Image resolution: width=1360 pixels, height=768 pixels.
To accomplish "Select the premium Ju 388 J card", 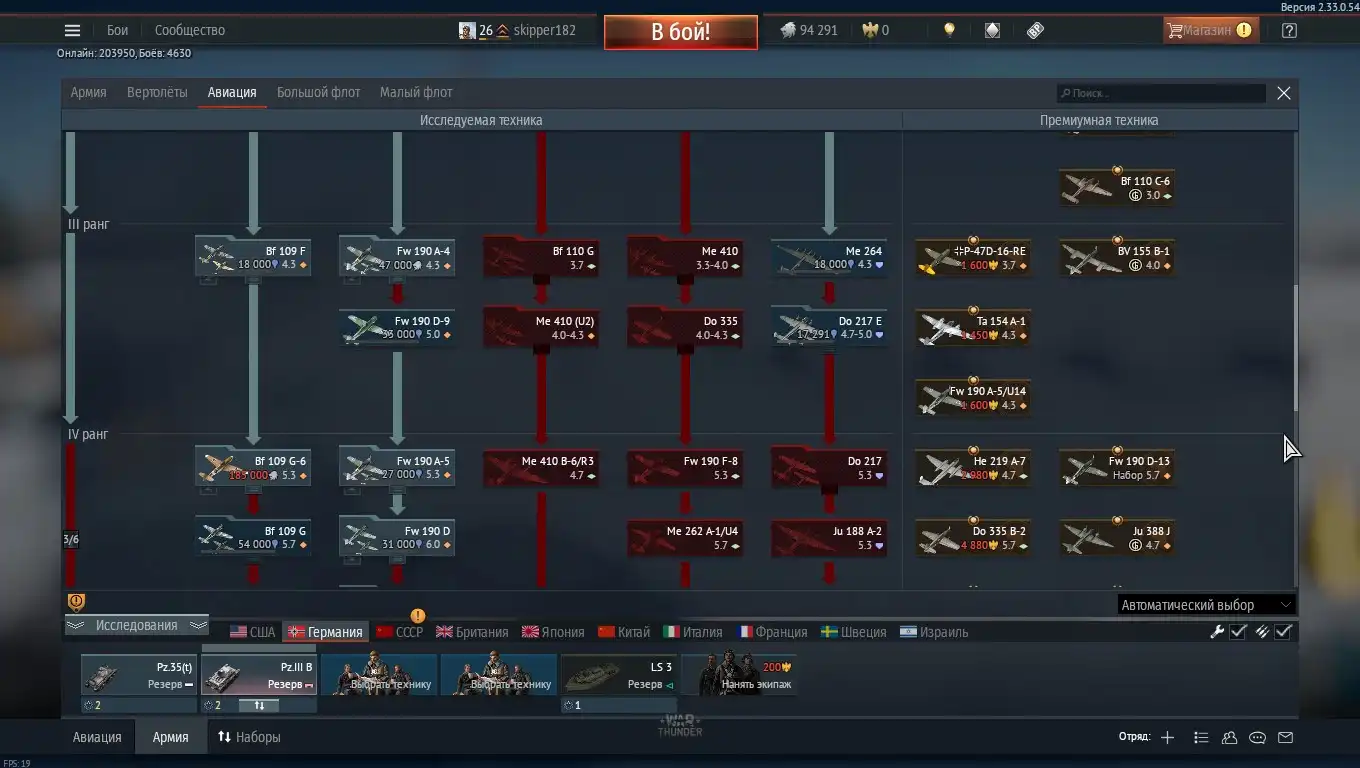I will [1117, 537].
